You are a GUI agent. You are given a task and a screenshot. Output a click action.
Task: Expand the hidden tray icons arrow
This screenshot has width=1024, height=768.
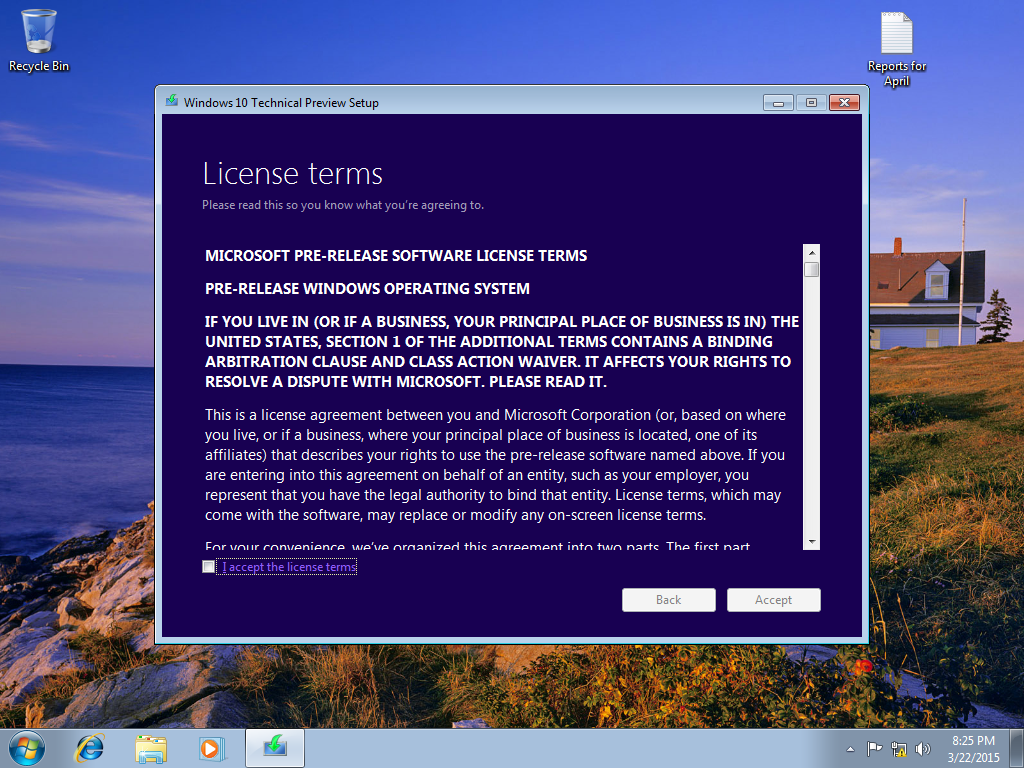tap(850, 748)
